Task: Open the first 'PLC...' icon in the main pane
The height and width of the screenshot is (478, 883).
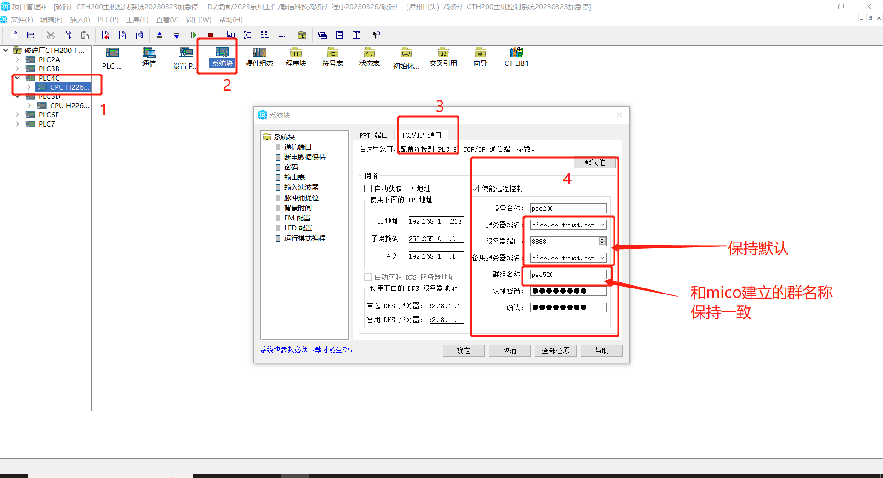Action: [x=112, y=58]
